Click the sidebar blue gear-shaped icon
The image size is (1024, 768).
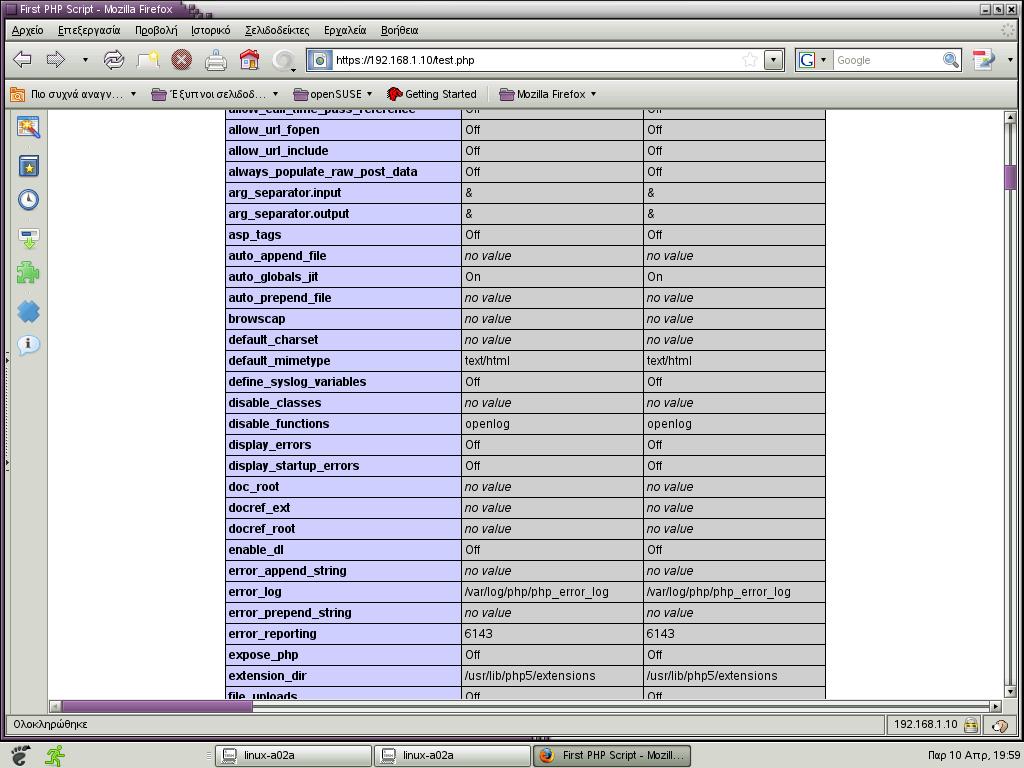point(28,312)
